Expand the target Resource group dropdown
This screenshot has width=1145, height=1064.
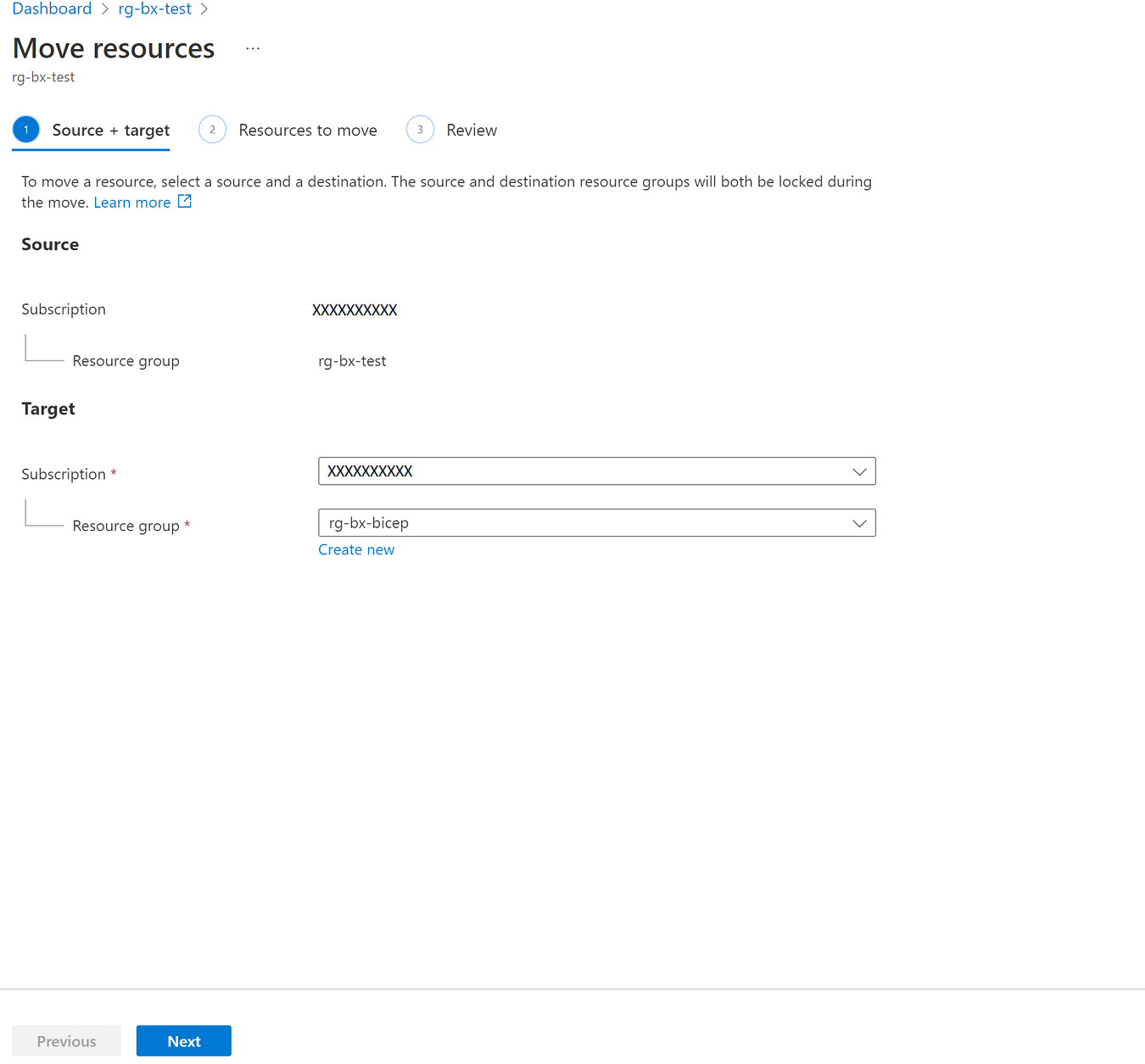[x=597, y=523]
